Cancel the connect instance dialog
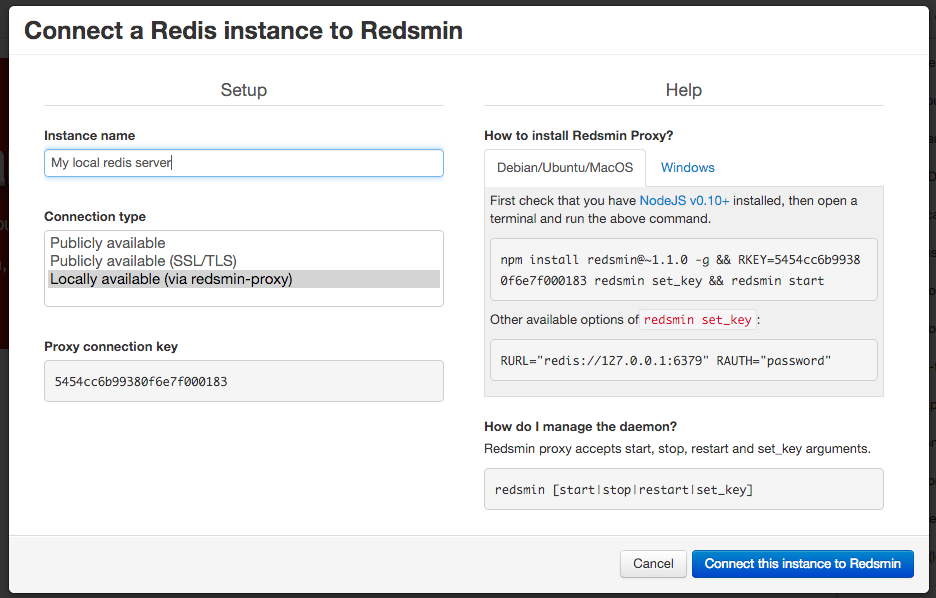 [653, 563]
